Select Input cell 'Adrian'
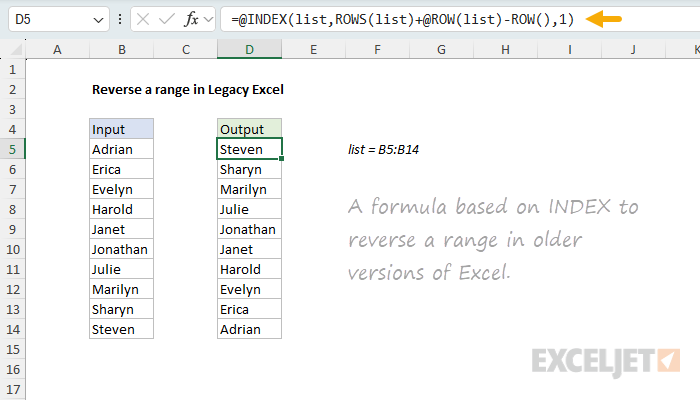 [121, 149]
